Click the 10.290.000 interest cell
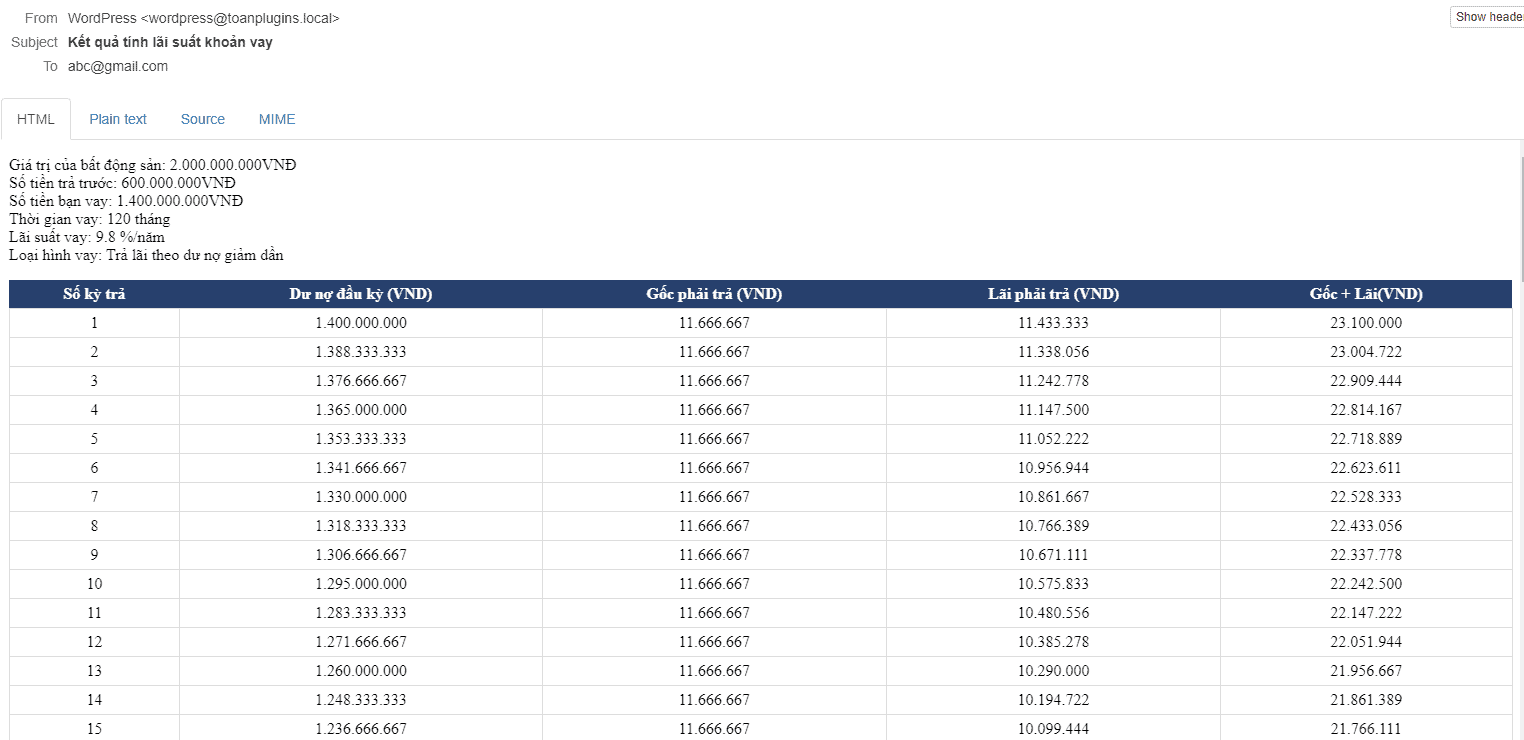 (x=1053, y=671)
